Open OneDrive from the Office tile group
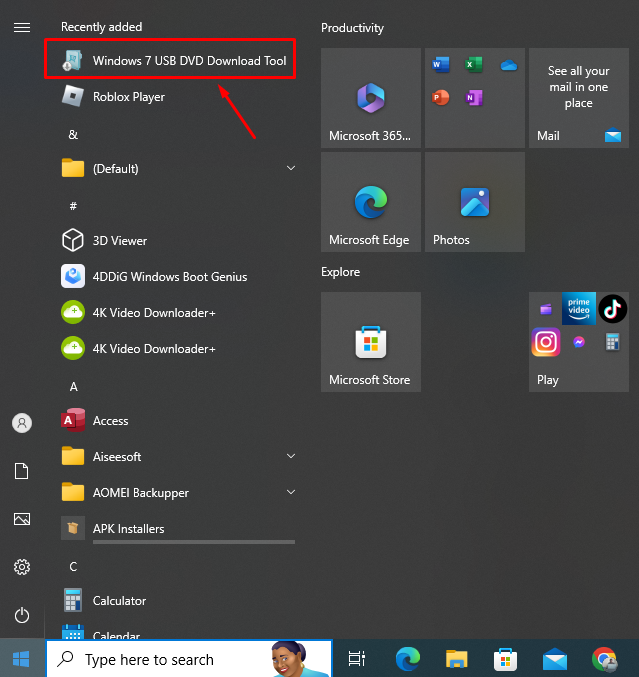This screenshot has height=677, width=639. (509, 65)
